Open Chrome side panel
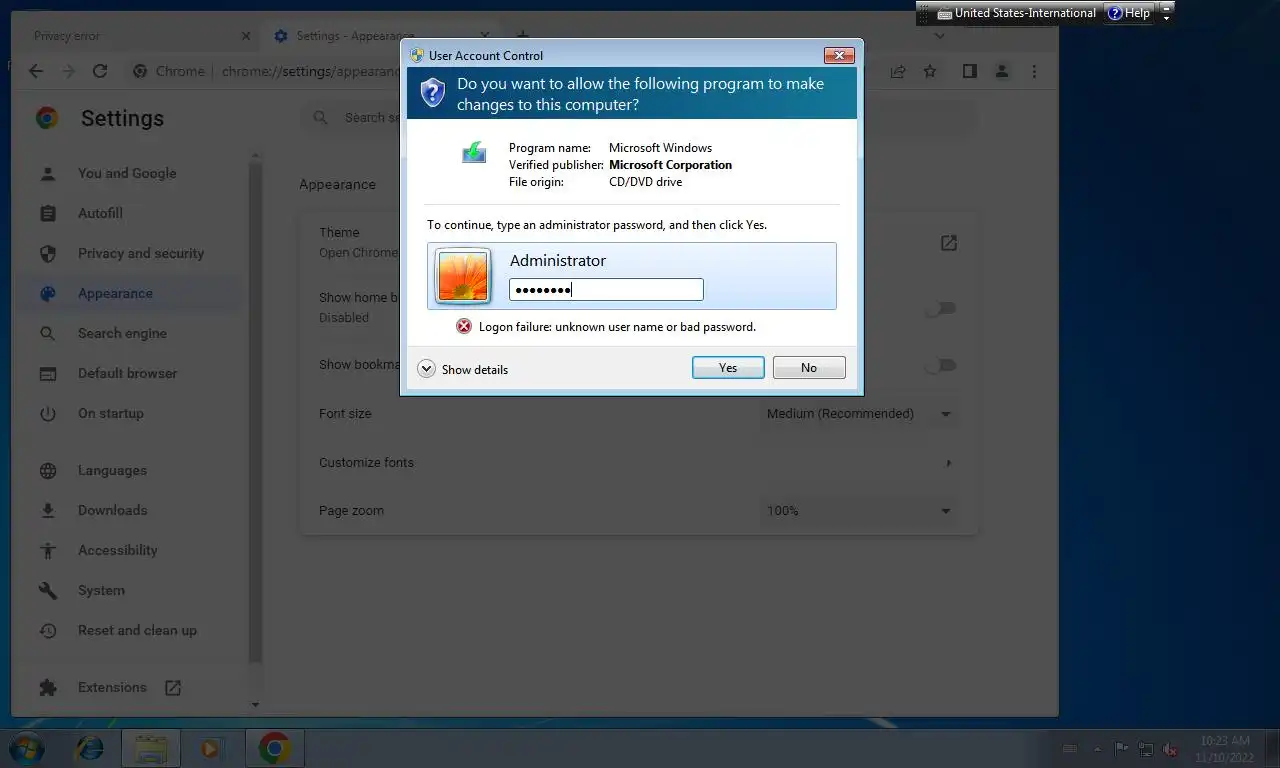The width and height of the screenshot is (1280, 768). click(x=969, y=71)
